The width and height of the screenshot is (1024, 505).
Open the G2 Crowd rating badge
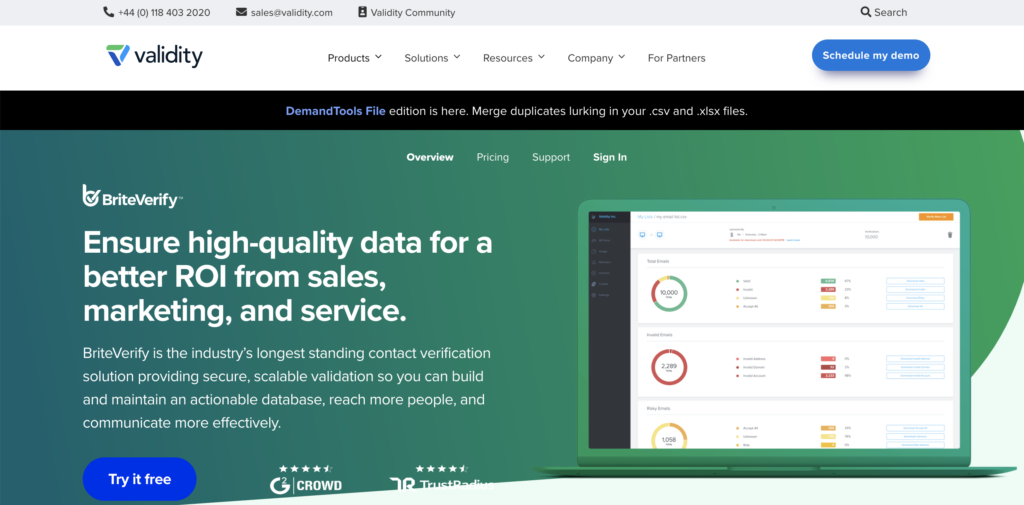tap(306, 479)
